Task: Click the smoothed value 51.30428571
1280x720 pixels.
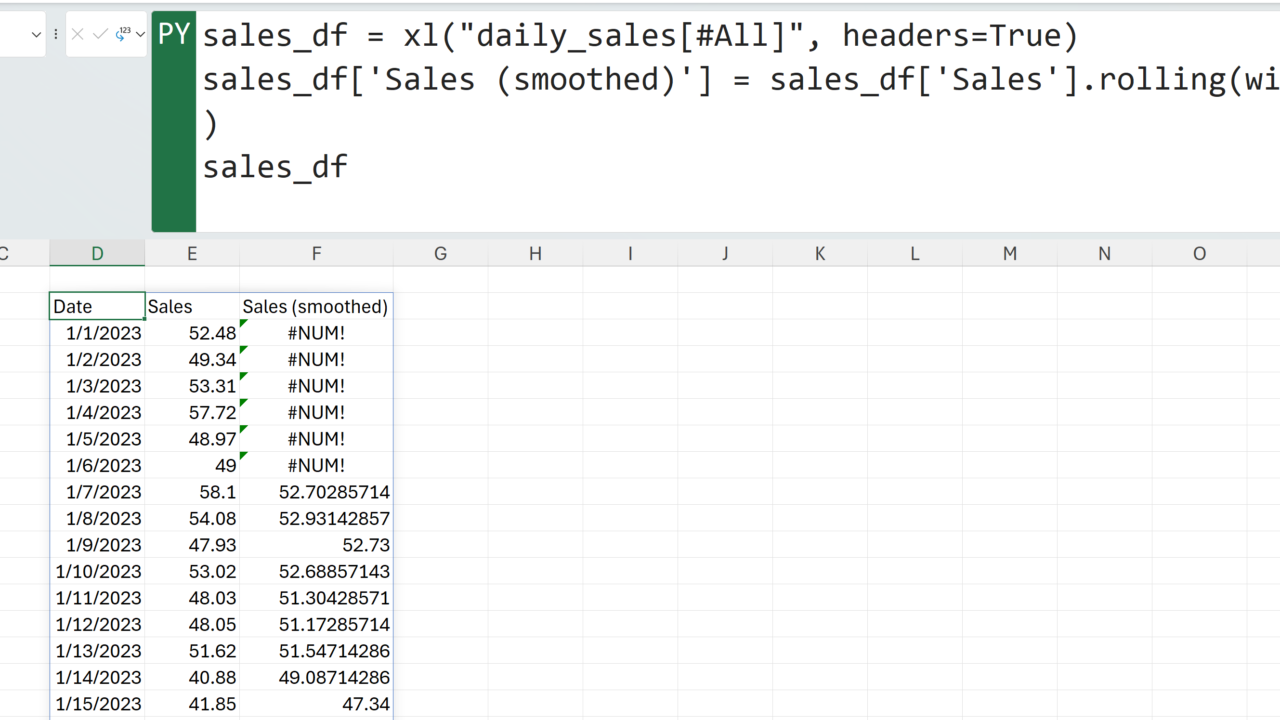Action: point(316,598)
